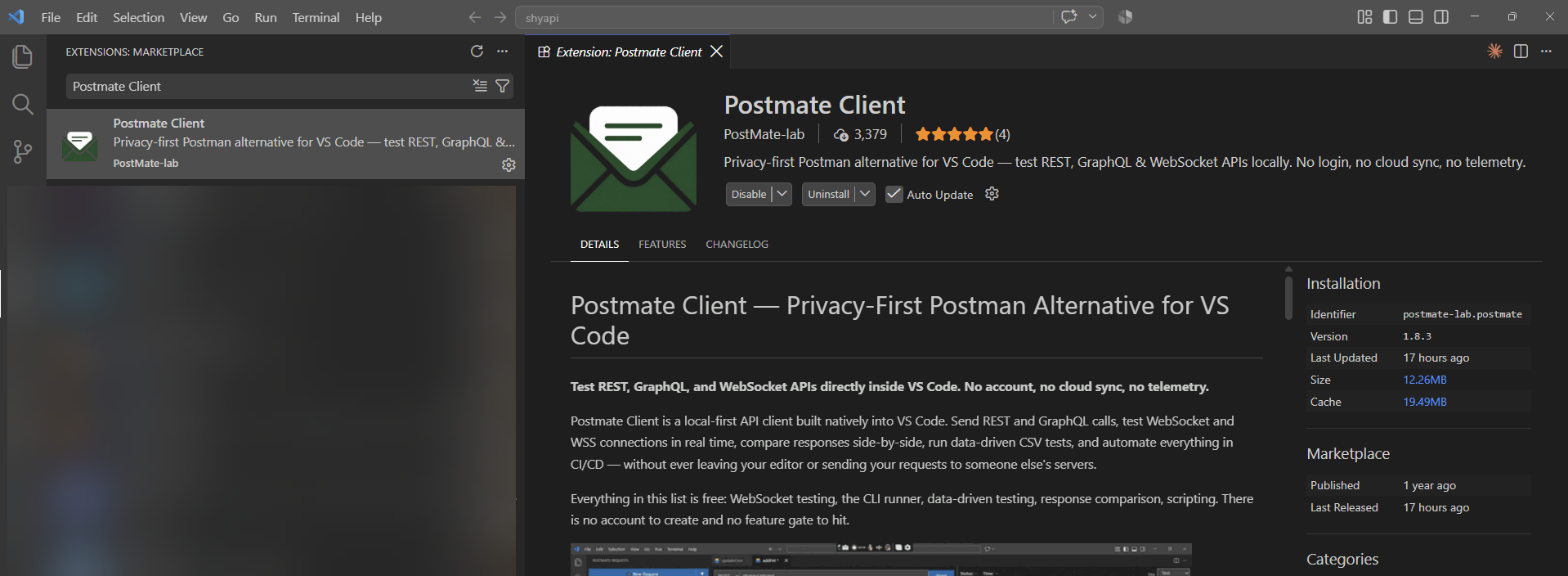Viewport: 1568px width, 576px height.
Task: Click the 19.49MB cache link
Action: 1425,402
